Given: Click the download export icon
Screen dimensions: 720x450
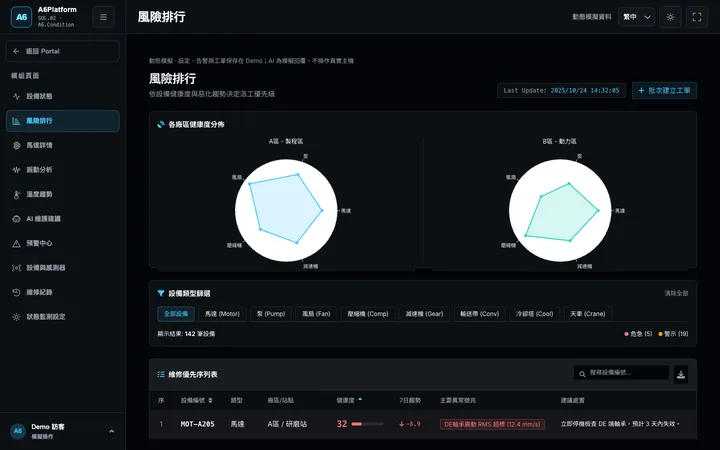Looking at the screenshot, I should pyautogui.click(x=681, y=375).
